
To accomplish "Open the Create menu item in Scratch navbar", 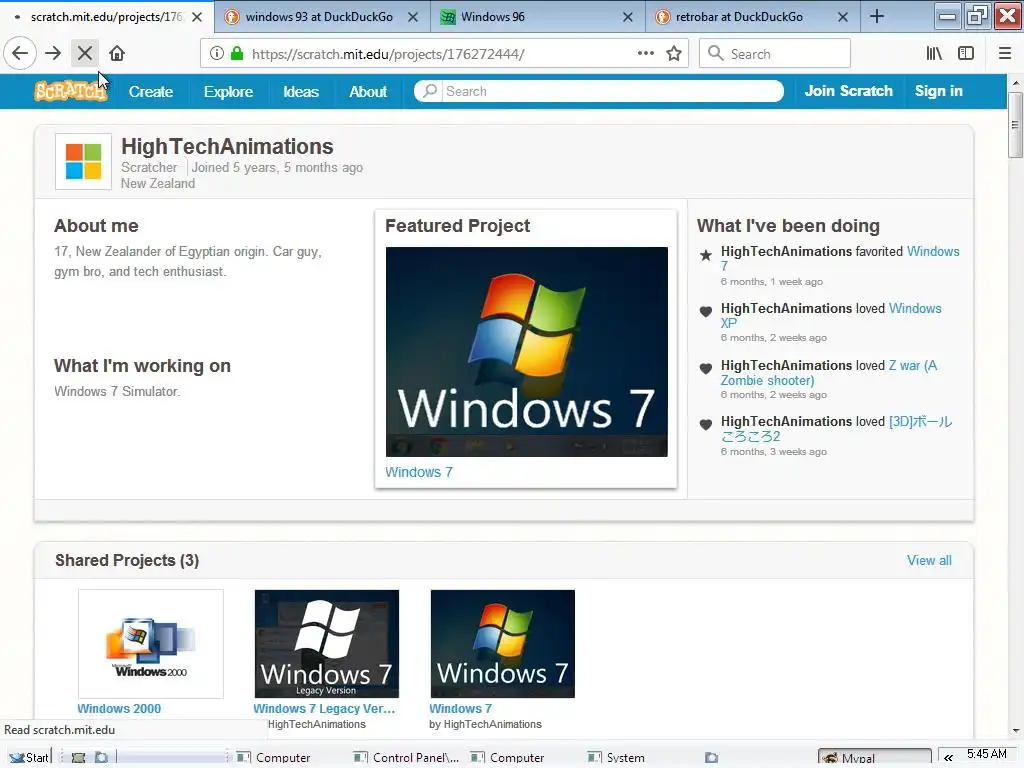I will point(151,91).
